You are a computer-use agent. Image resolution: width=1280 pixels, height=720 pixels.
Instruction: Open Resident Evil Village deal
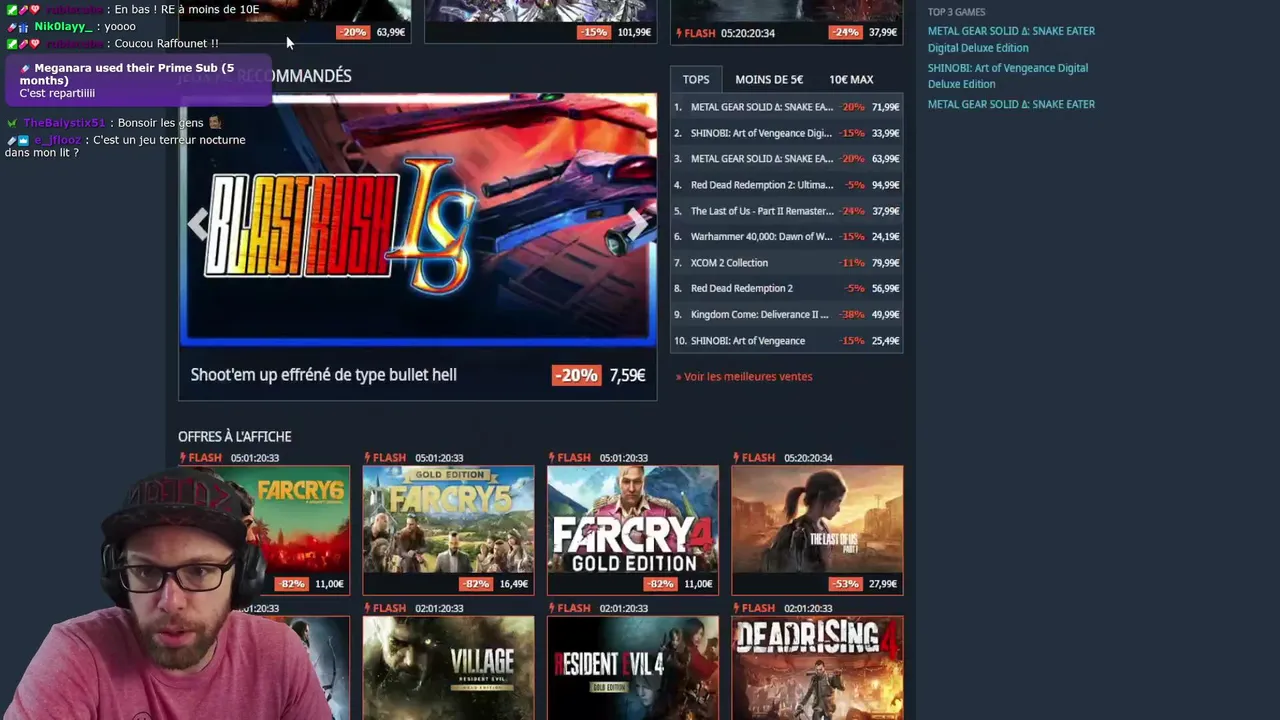click(448, 668)
